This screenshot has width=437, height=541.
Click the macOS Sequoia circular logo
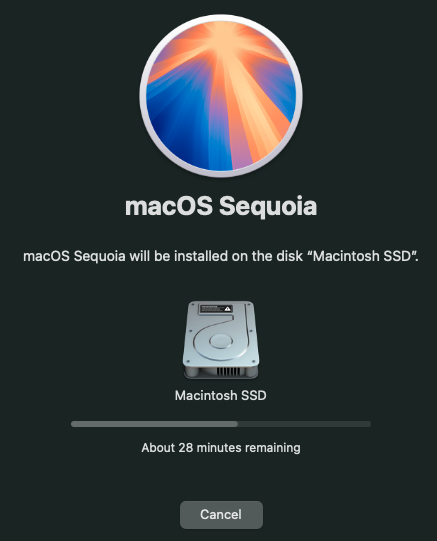click(x=221, y=96)
